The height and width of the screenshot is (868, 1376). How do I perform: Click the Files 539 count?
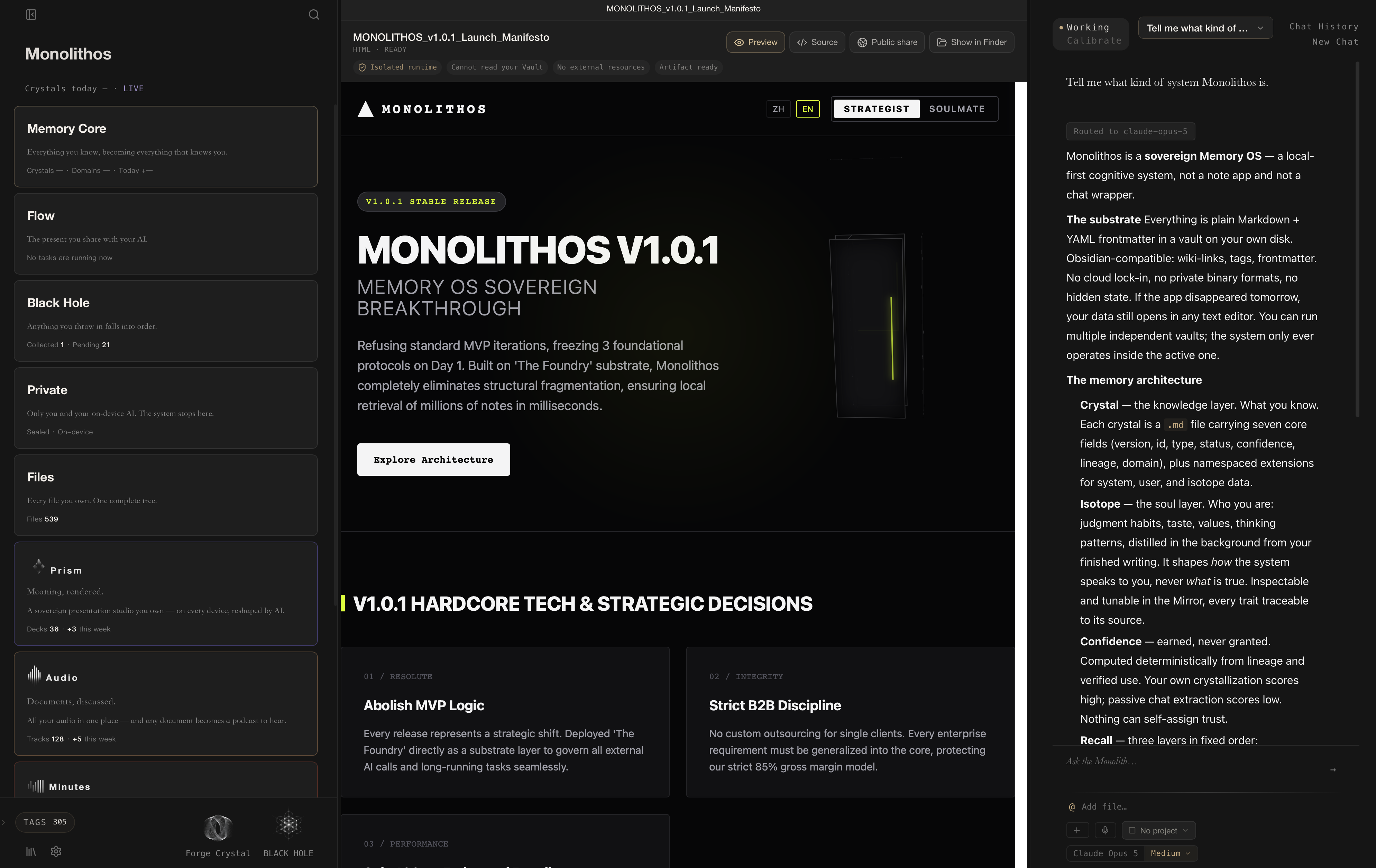pyautogui.click(x=42, y=519)
